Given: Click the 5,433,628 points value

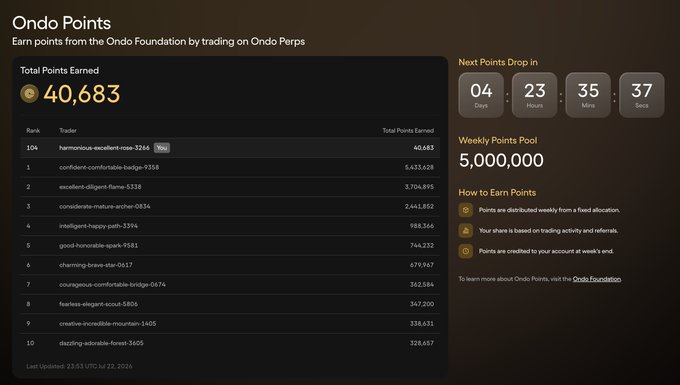Looking at the screenshot, I should point(419,167).
